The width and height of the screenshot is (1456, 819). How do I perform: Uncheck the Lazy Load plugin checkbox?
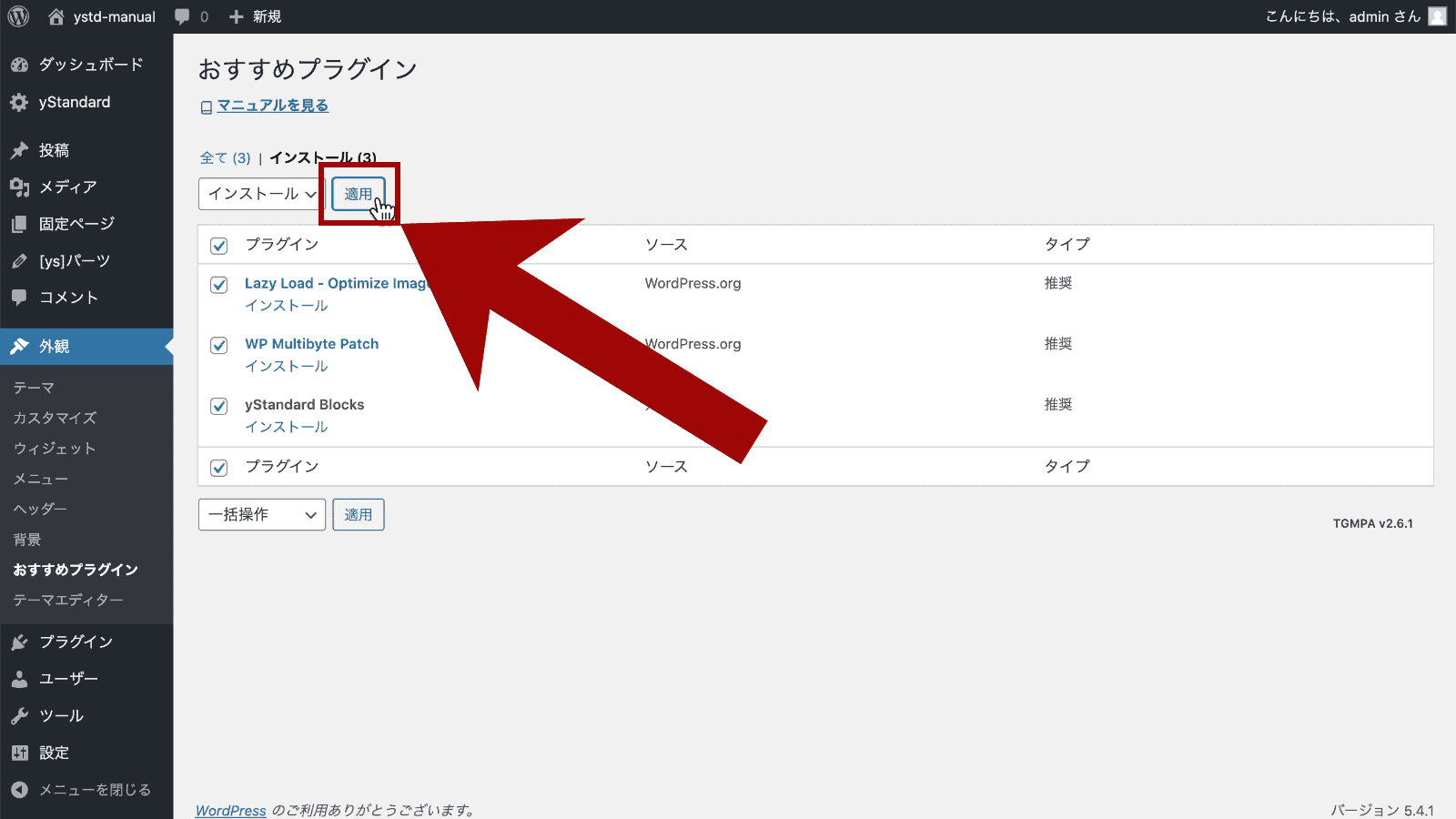coord(218,285)
